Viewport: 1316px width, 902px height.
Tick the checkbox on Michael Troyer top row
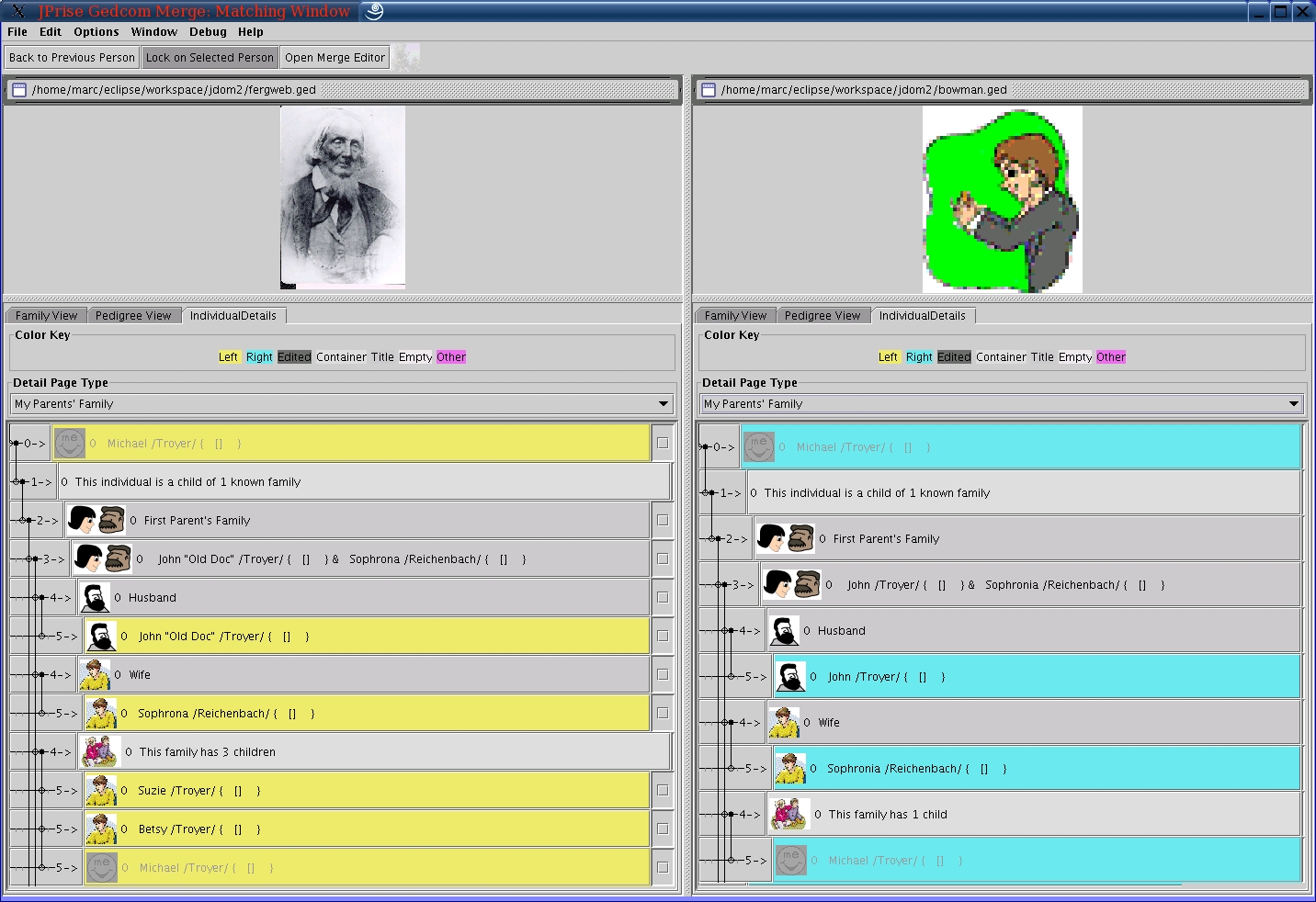[x=663, y=443]
